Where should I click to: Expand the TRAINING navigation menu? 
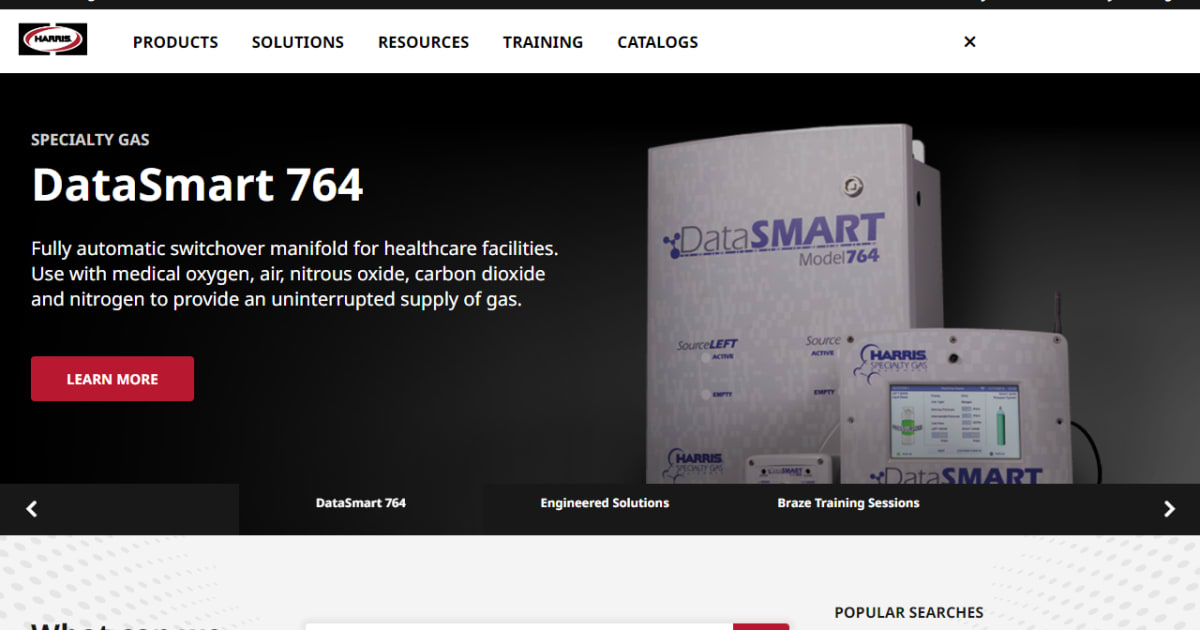coord(543,42)
